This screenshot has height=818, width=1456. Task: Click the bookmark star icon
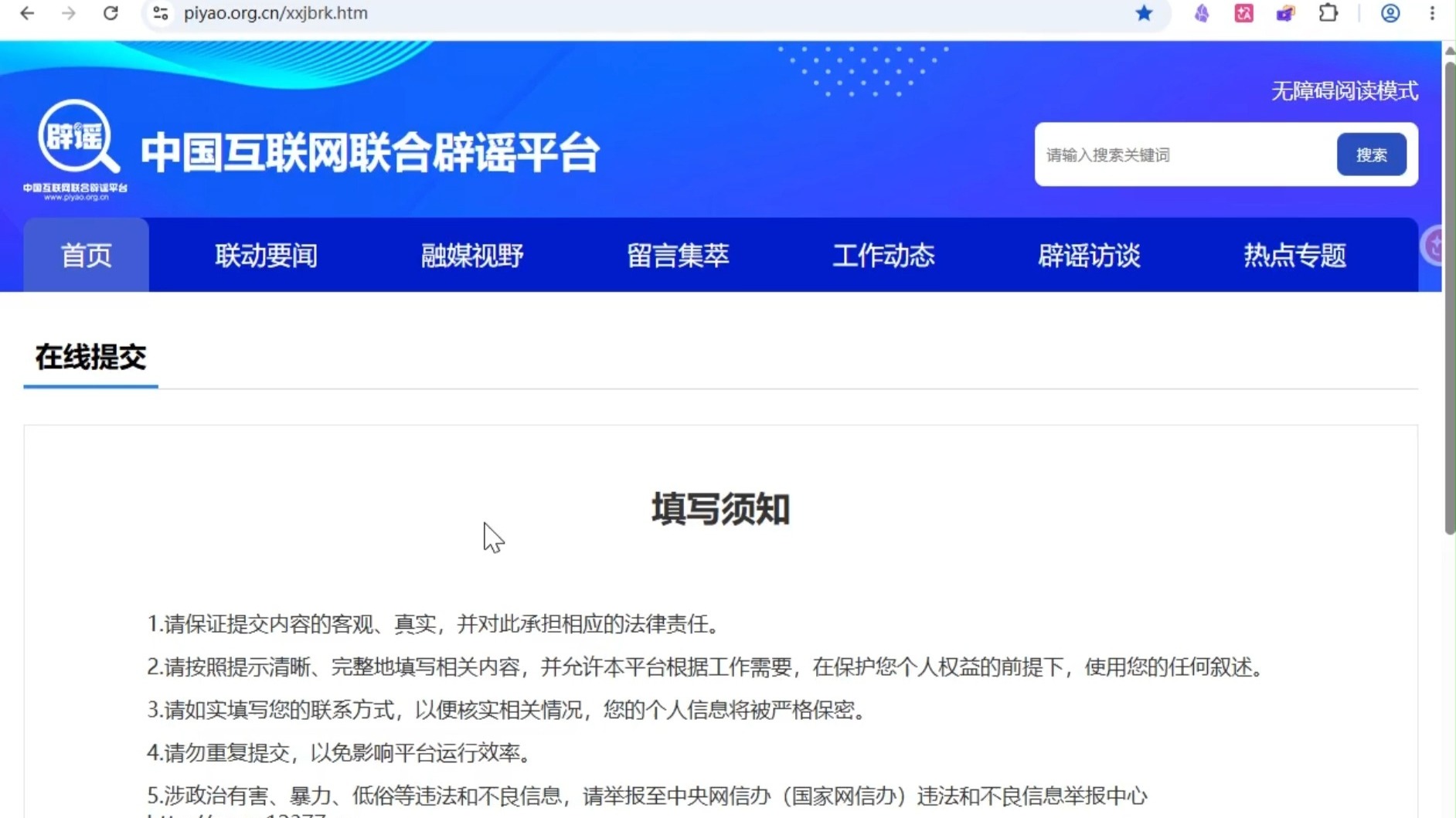coord(1144,13)
